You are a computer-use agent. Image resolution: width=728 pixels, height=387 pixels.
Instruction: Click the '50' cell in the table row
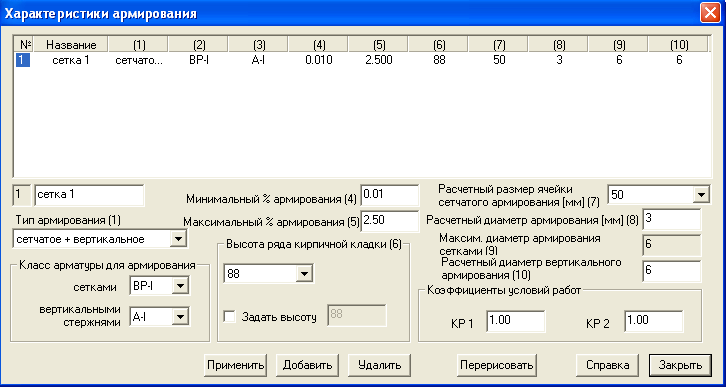click(x=499, y=60)
